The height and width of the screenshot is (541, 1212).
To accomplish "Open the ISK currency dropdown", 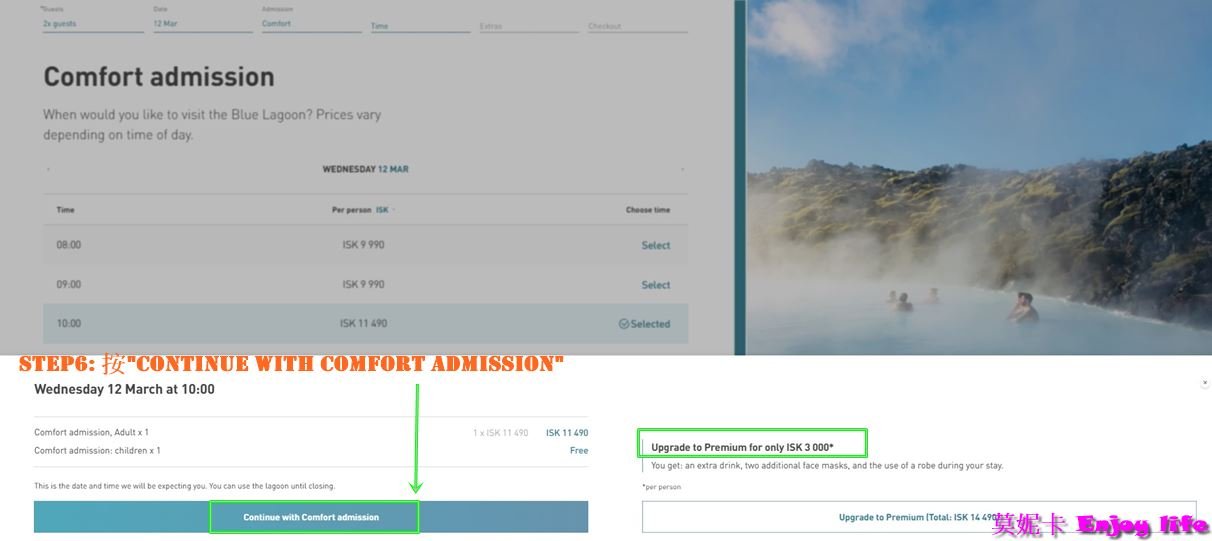I will coord(385,210).
